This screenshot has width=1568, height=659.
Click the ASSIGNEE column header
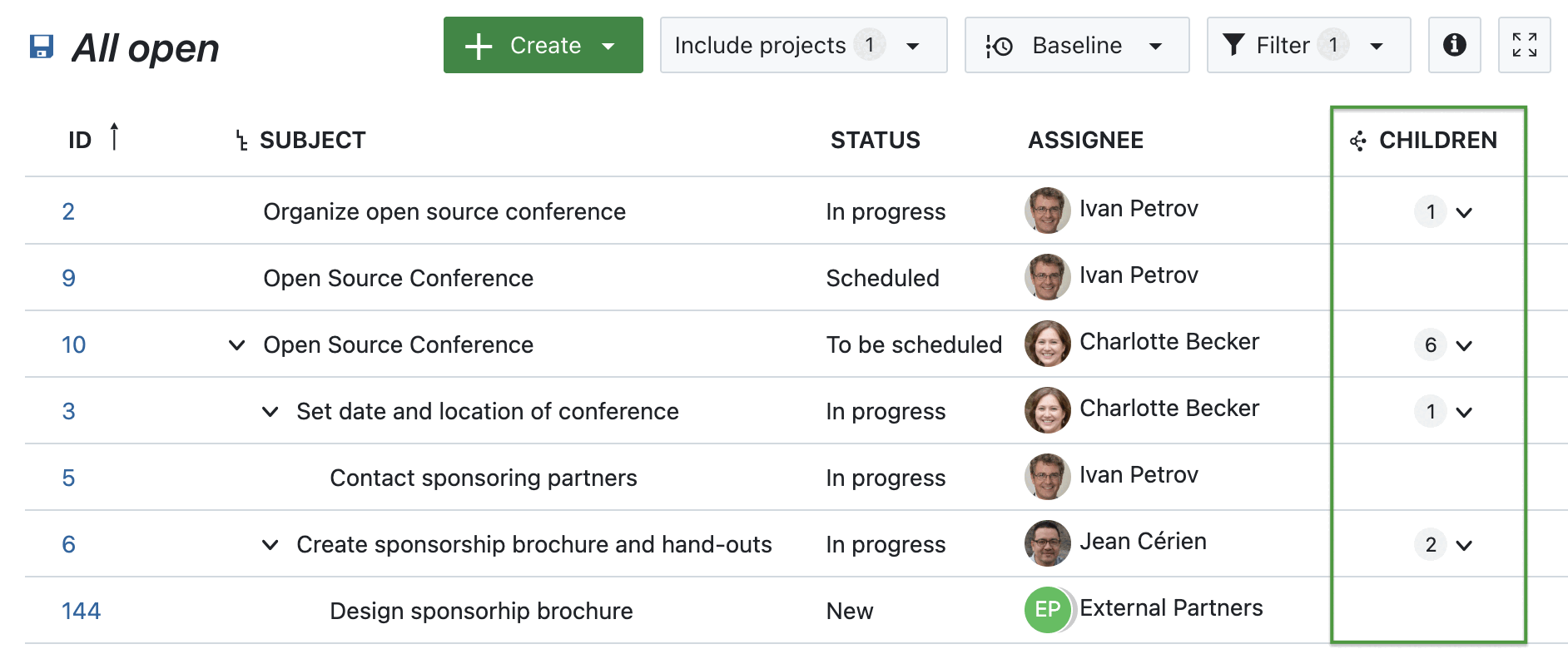(x=1085, y=141)
